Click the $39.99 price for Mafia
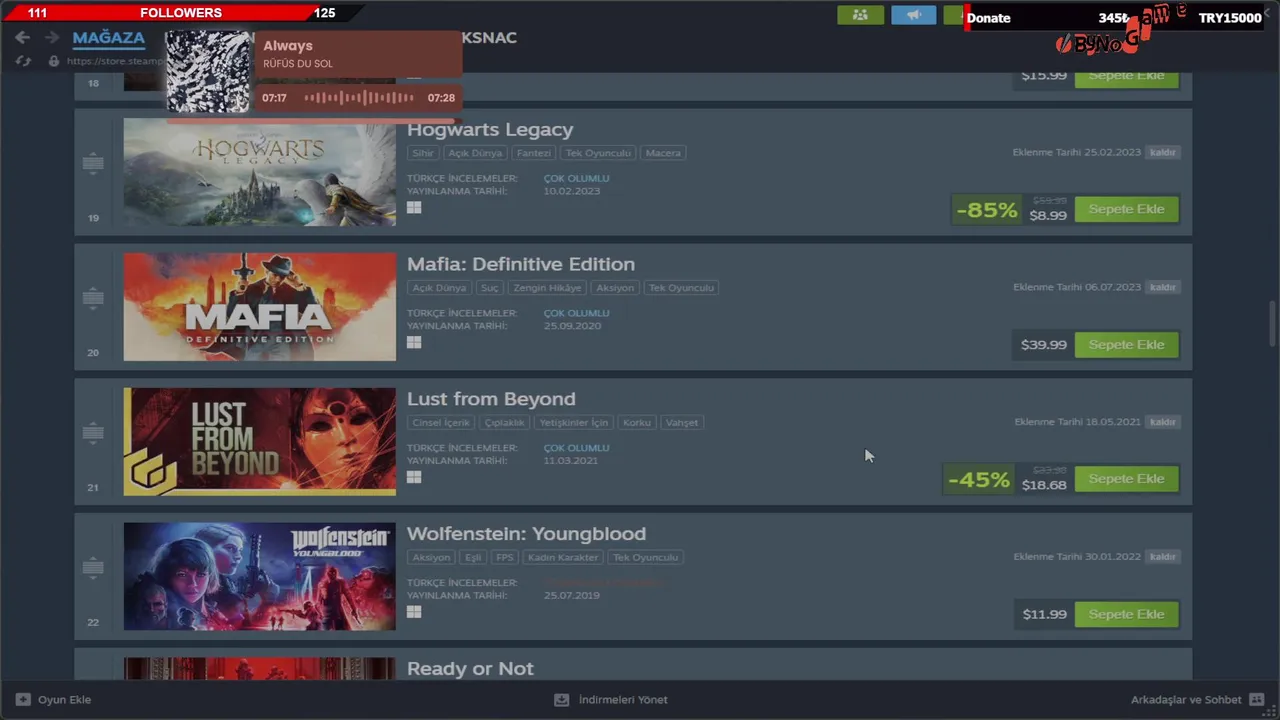This screenshot has width=1280, height=720. coord(1043,345)
